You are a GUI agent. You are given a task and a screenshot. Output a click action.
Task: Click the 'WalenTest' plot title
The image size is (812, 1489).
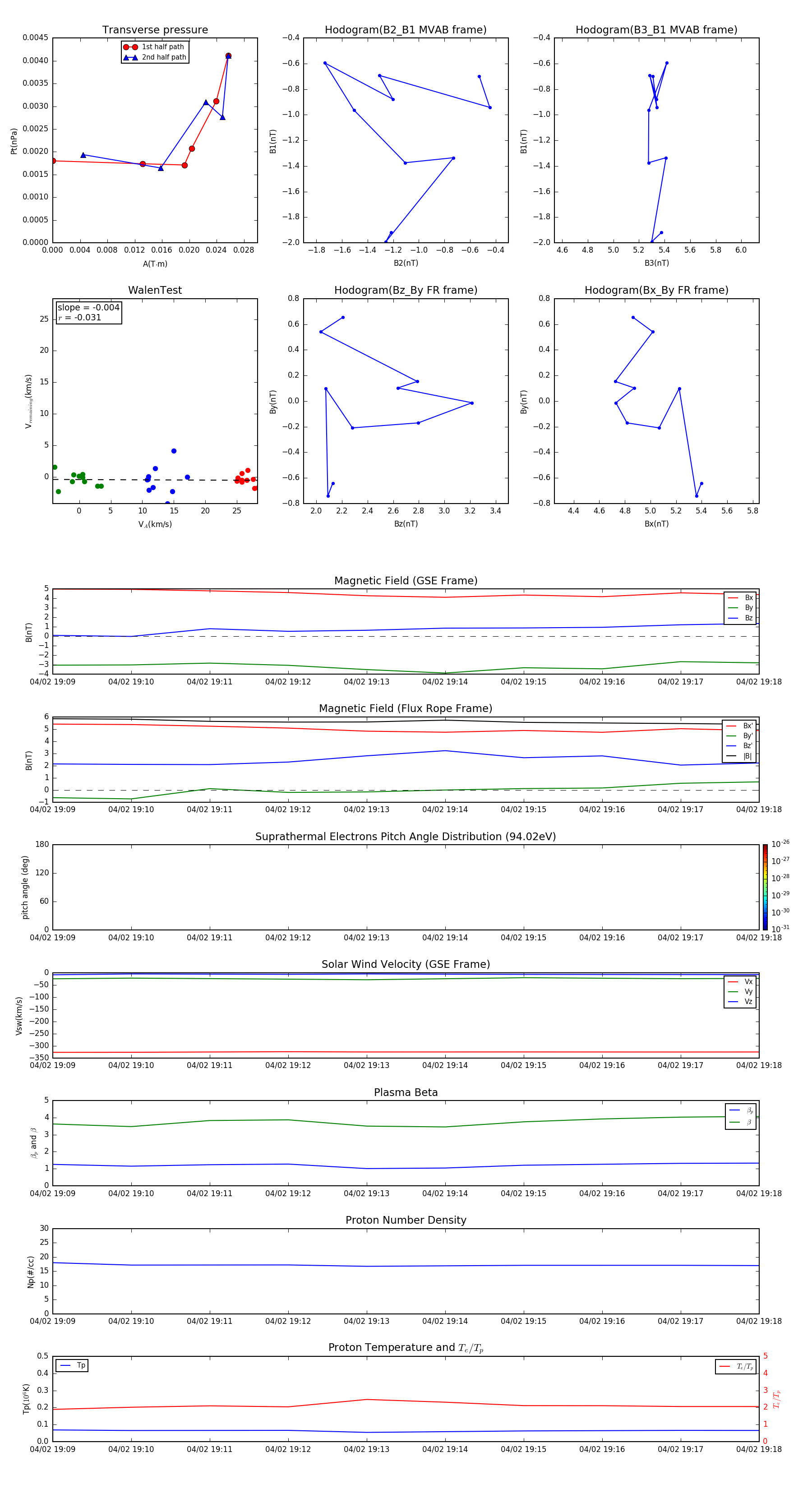[155, 290]
